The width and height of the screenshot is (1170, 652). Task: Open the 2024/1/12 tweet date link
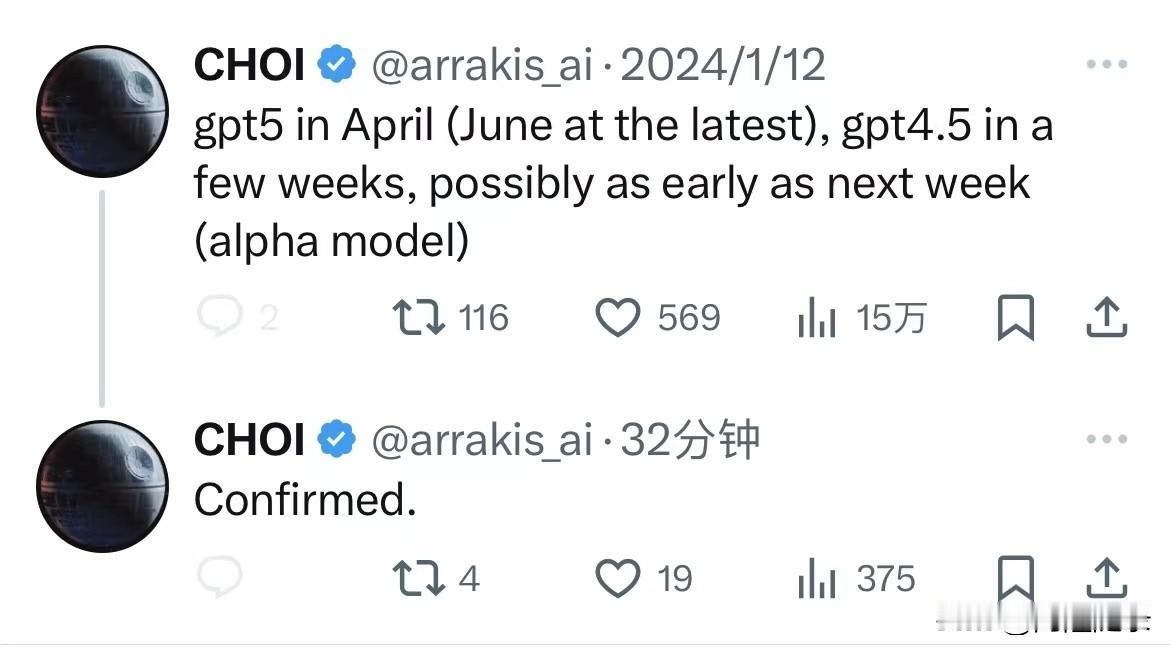point(722,65)
